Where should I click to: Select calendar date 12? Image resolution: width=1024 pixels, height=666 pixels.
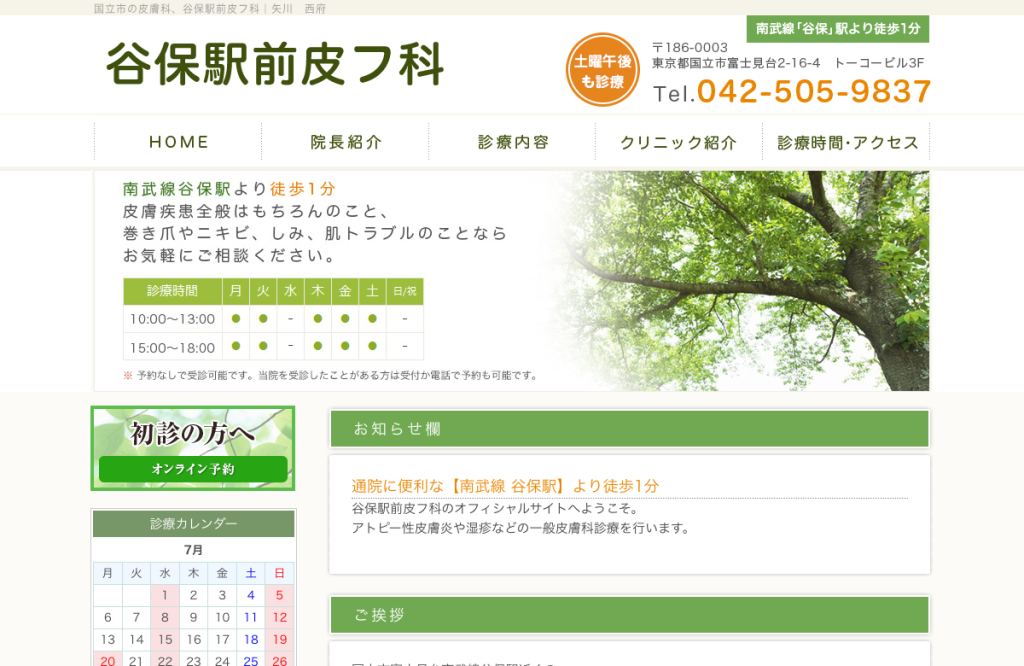coord(280,617)
